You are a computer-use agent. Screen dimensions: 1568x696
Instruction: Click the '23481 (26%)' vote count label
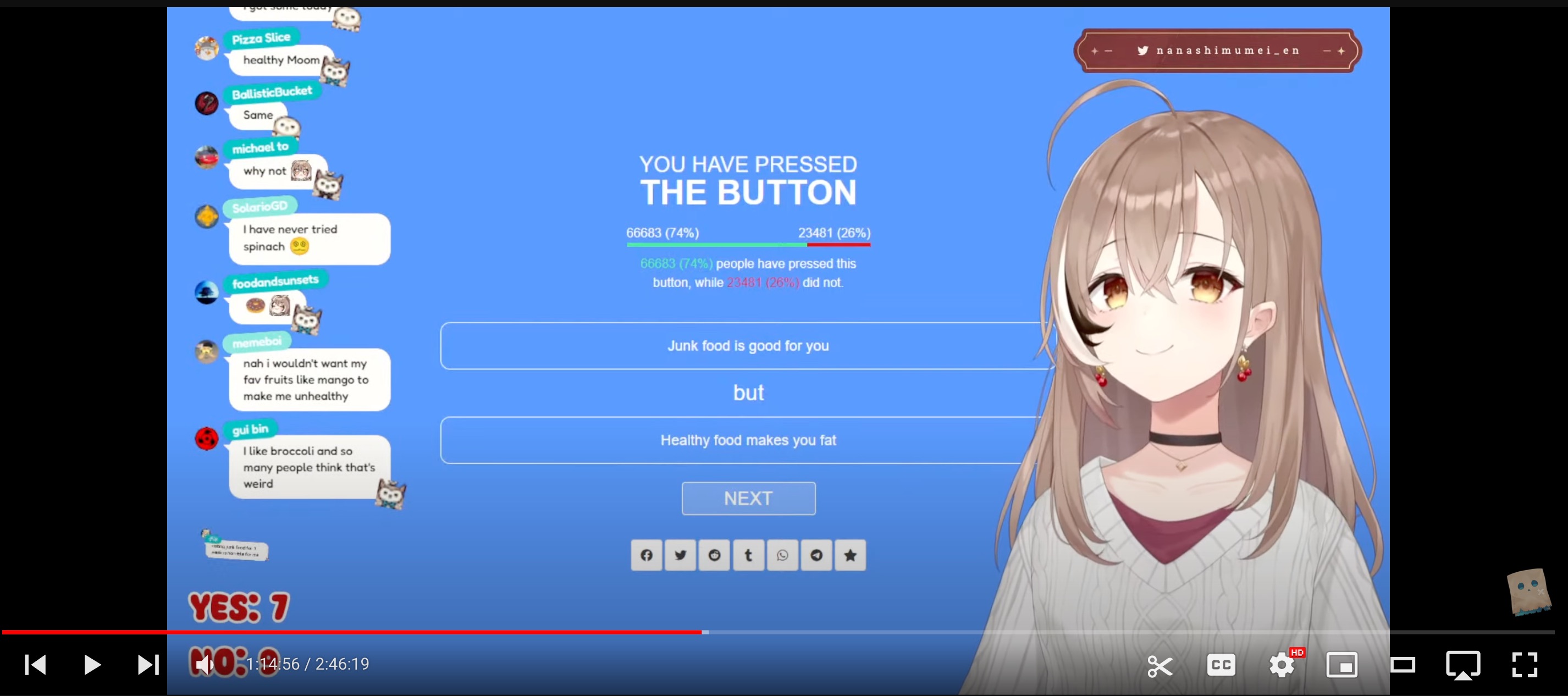pos(835,233)
